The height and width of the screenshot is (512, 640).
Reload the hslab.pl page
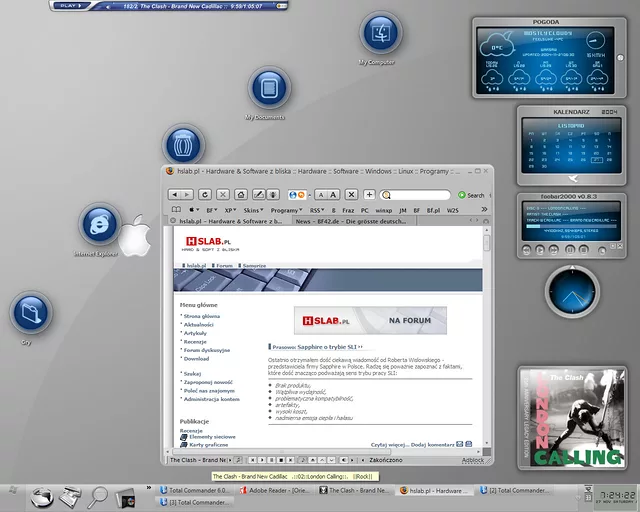tap(205, 195)
